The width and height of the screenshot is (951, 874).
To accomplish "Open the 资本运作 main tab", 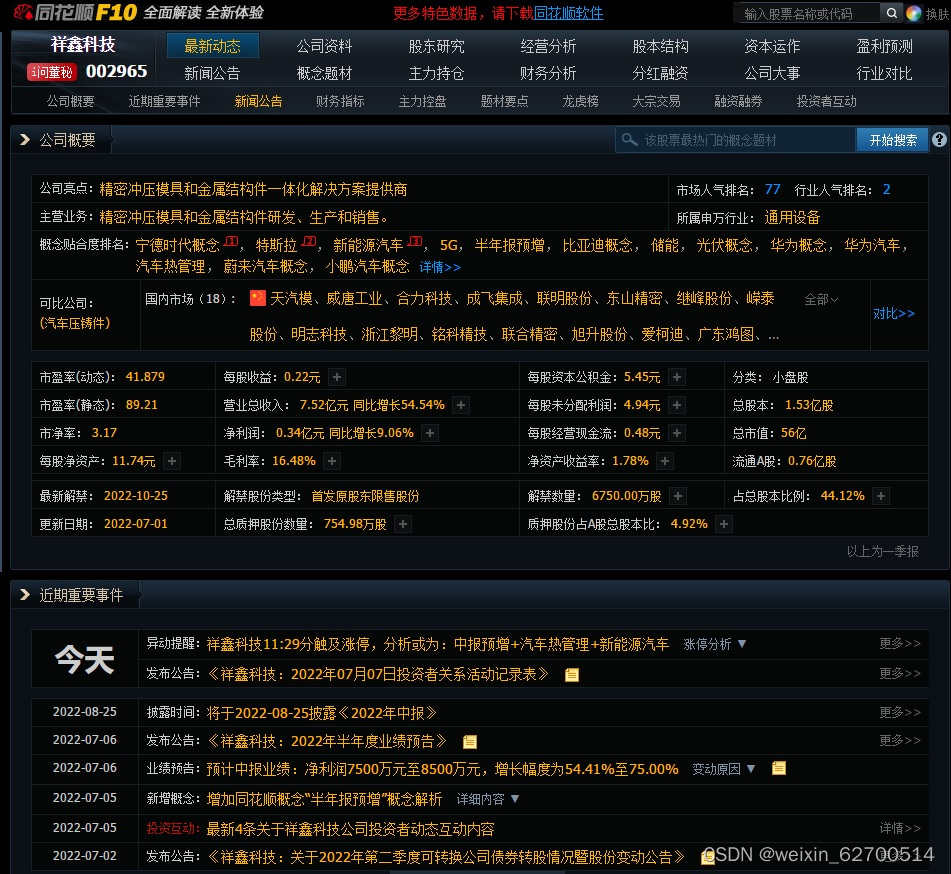I will (772, 46).
